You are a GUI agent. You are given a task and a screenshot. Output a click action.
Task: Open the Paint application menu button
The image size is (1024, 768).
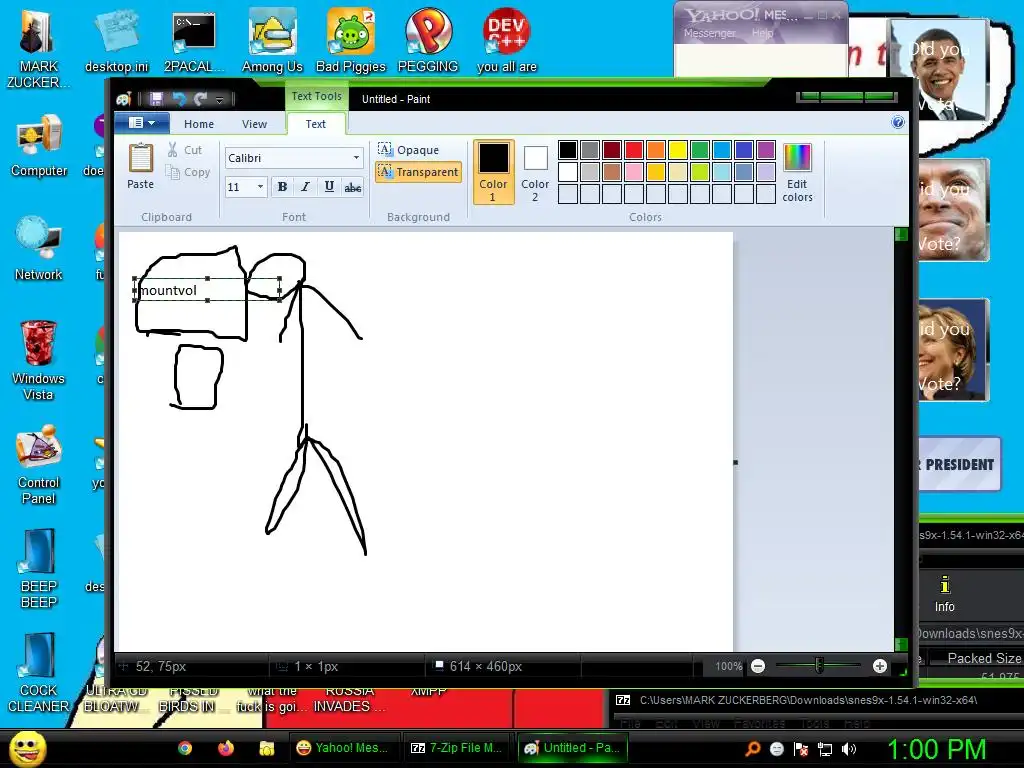142,123
